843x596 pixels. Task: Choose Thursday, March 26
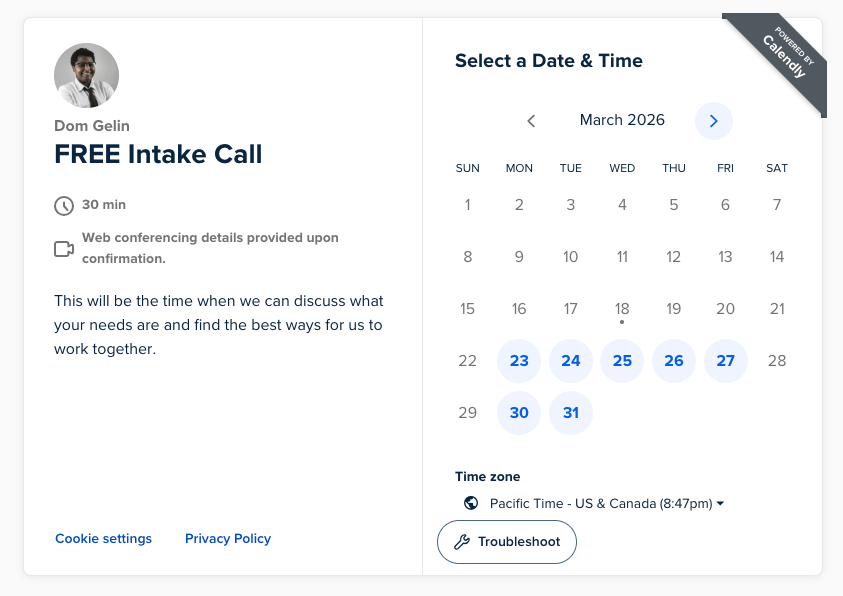674,361
